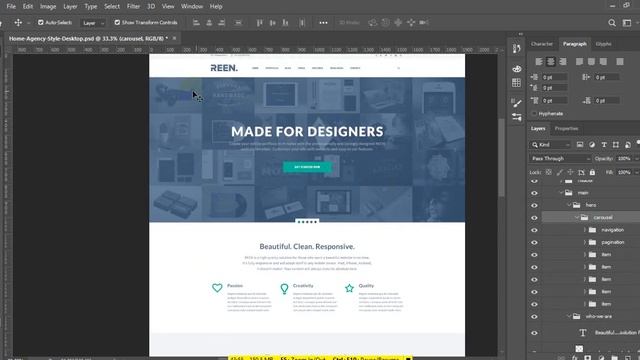Collapse the carousel layer group
This screenshot has height=360, width=640.
577,218
